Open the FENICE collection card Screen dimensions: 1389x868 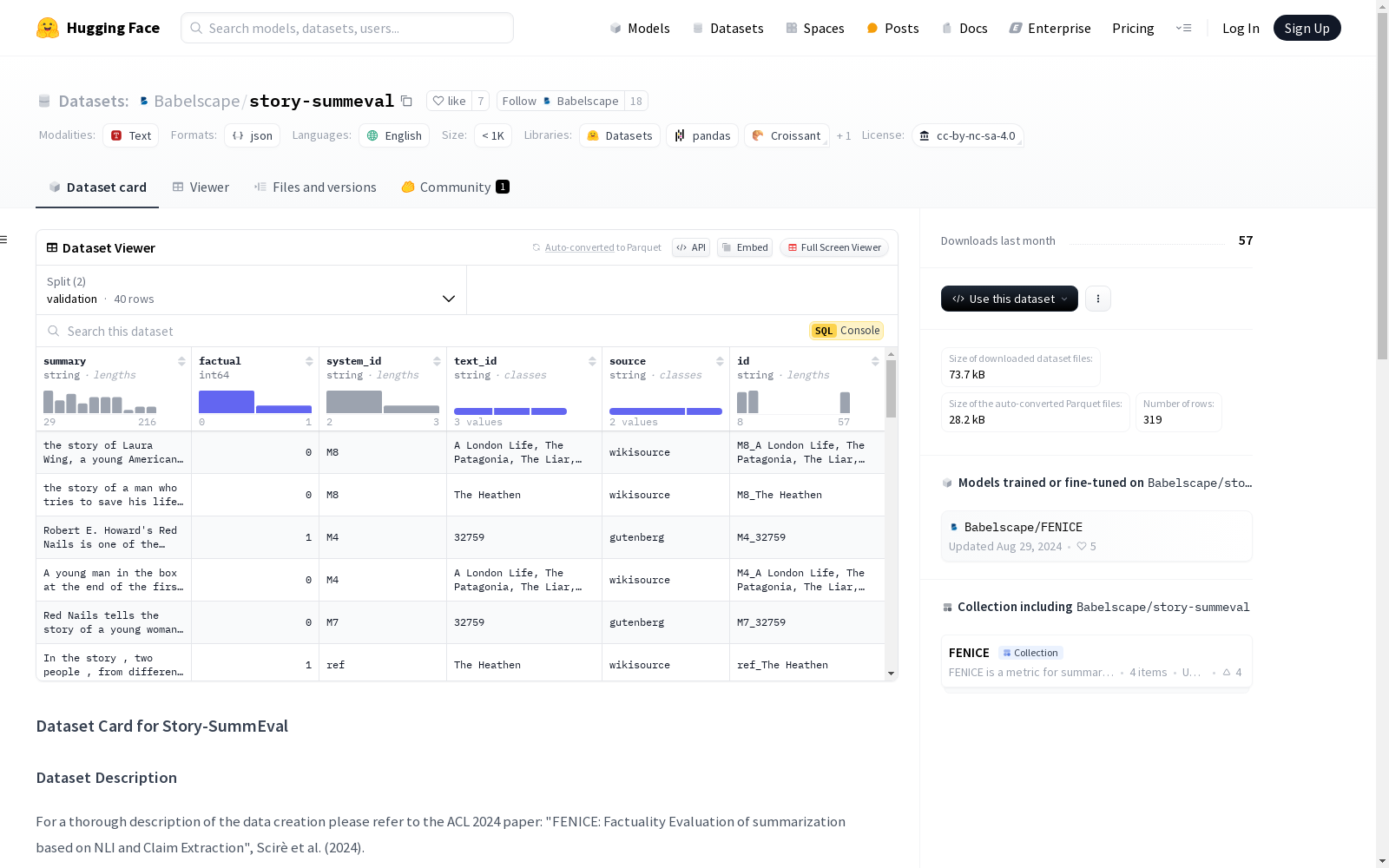tap(1096, 662)
